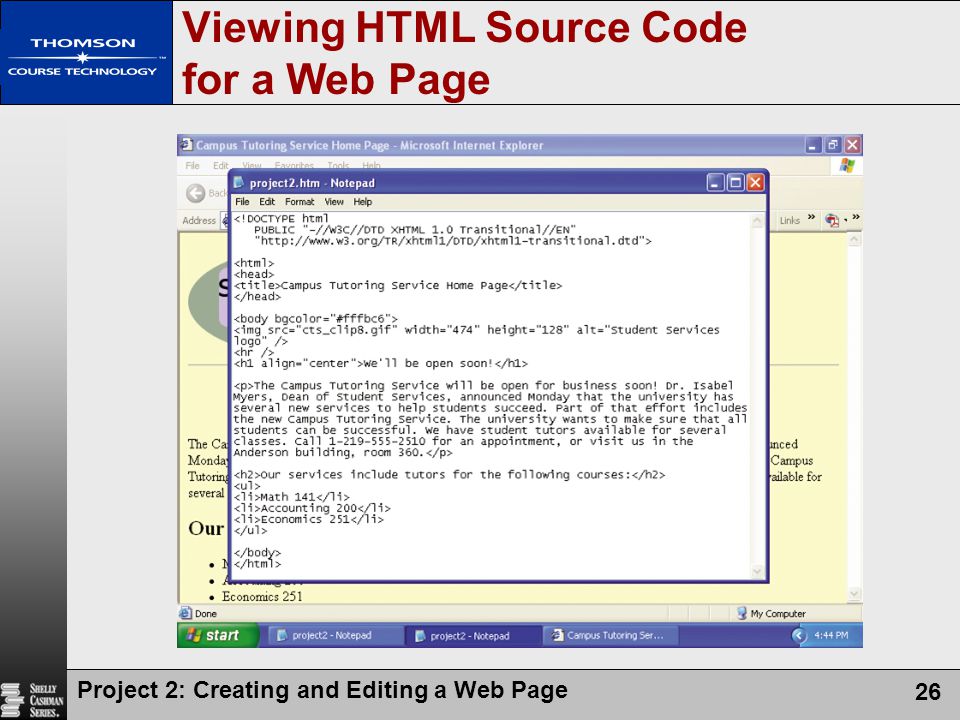This screenshot has width=960, height=720.
Task: Open the Notepad Help menu
Action: click(362, 201)
